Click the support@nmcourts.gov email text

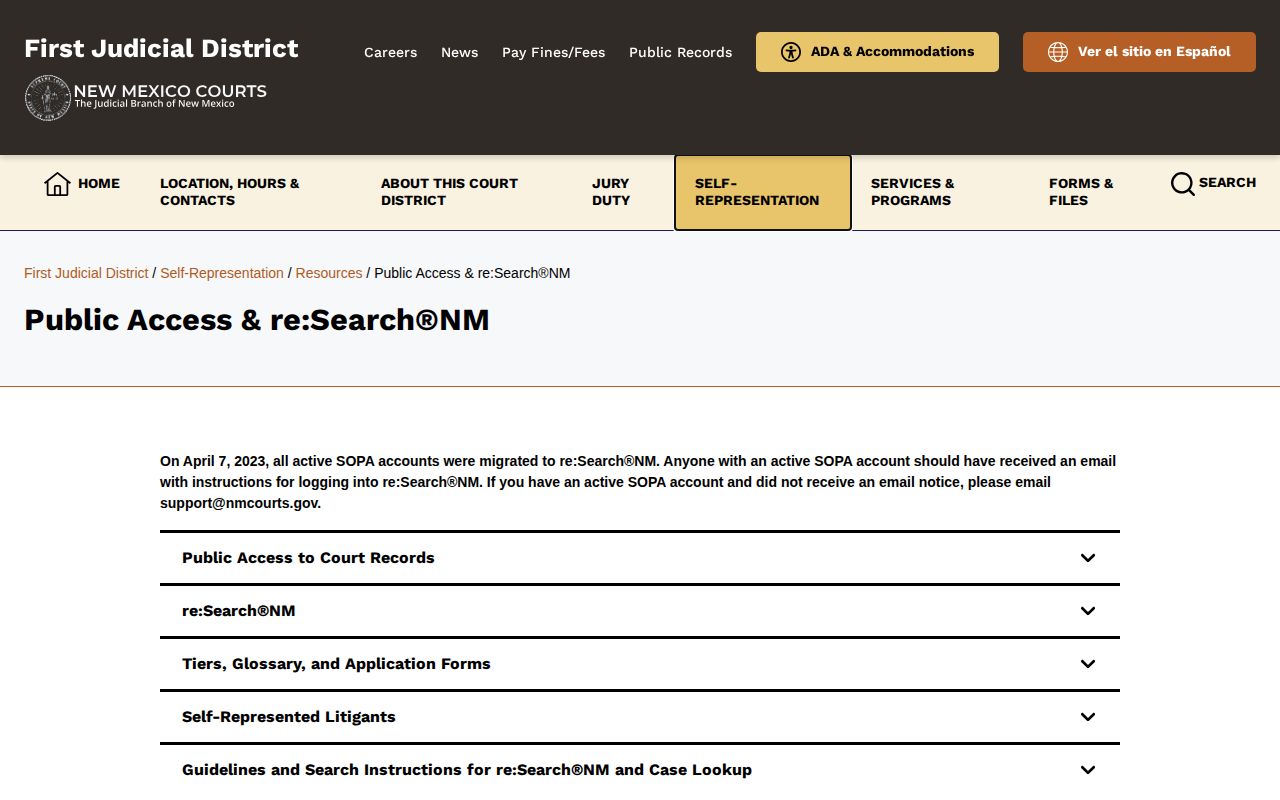pyautogui.click(x=239, y=503)
